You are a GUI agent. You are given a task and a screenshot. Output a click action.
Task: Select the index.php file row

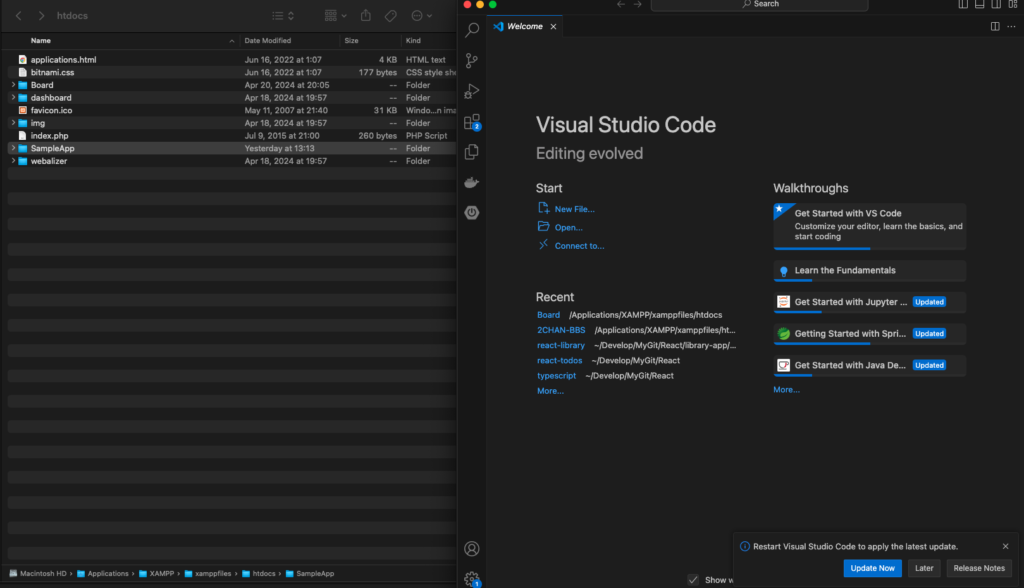point(232,136)
